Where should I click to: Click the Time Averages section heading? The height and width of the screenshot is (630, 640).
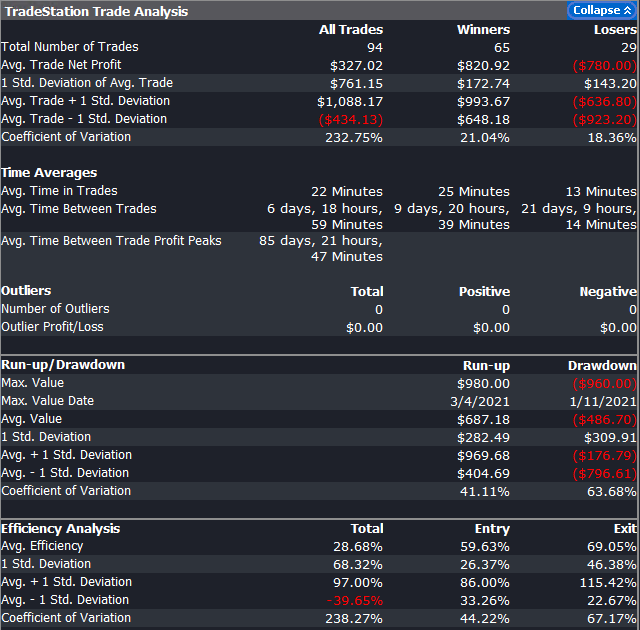49,173
